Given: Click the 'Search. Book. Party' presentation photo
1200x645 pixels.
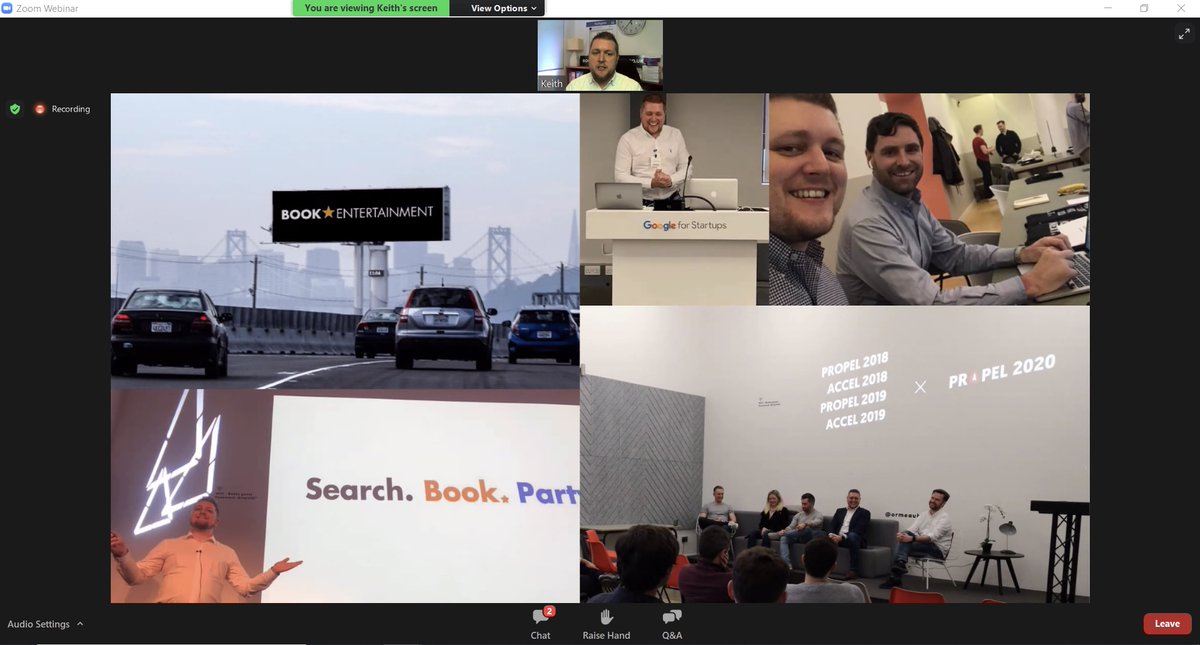Looking at the screenshot, I should [x=345, y=496].
